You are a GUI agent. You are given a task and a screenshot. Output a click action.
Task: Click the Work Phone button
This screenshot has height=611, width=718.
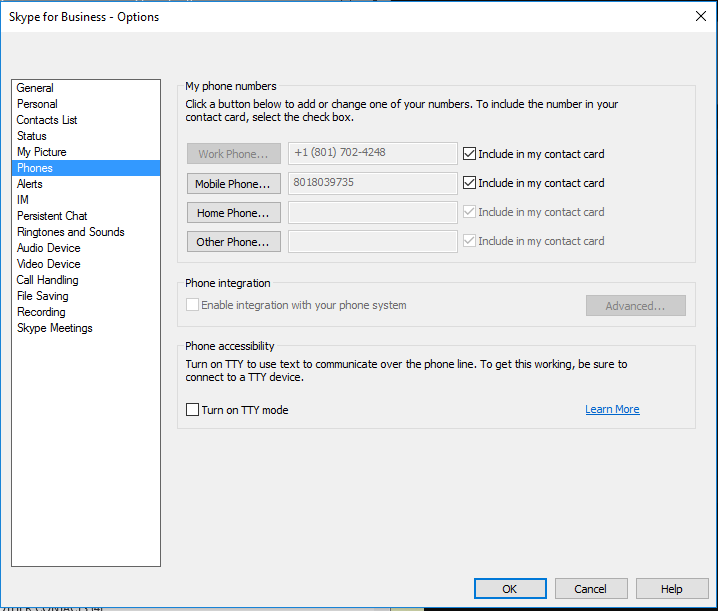(x=234, y=154)
